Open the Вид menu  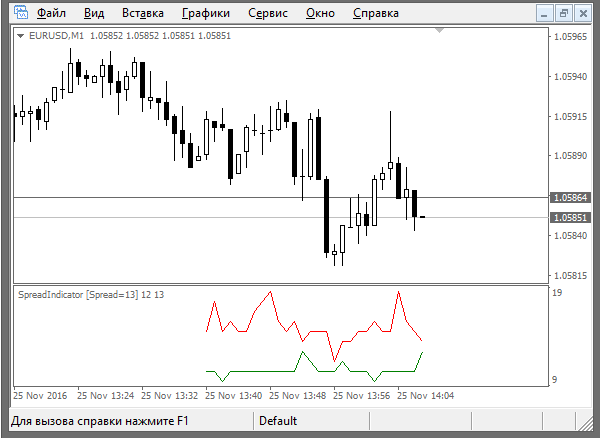pyautogui.click(x=94, y=13)
